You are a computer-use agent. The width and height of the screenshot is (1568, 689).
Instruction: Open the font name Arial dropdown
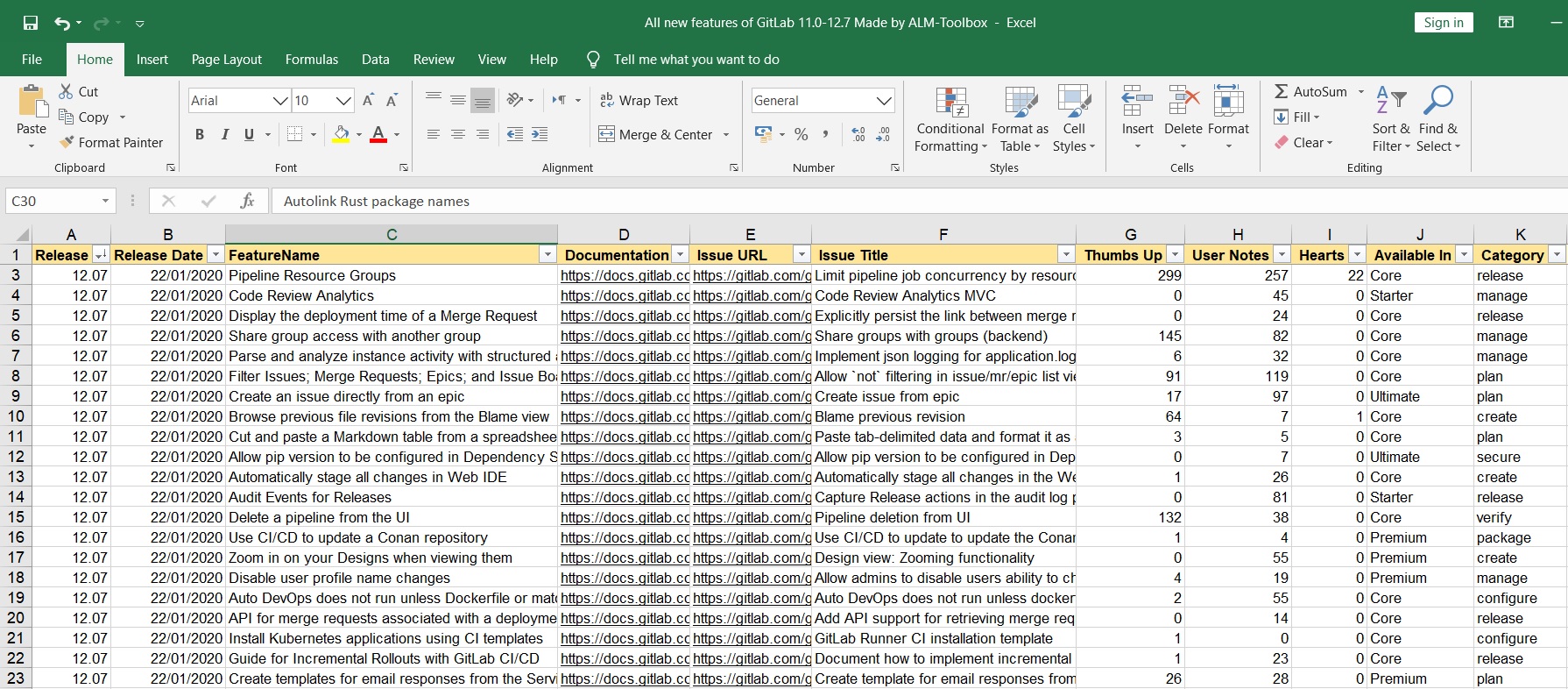[x=280, y=101]
